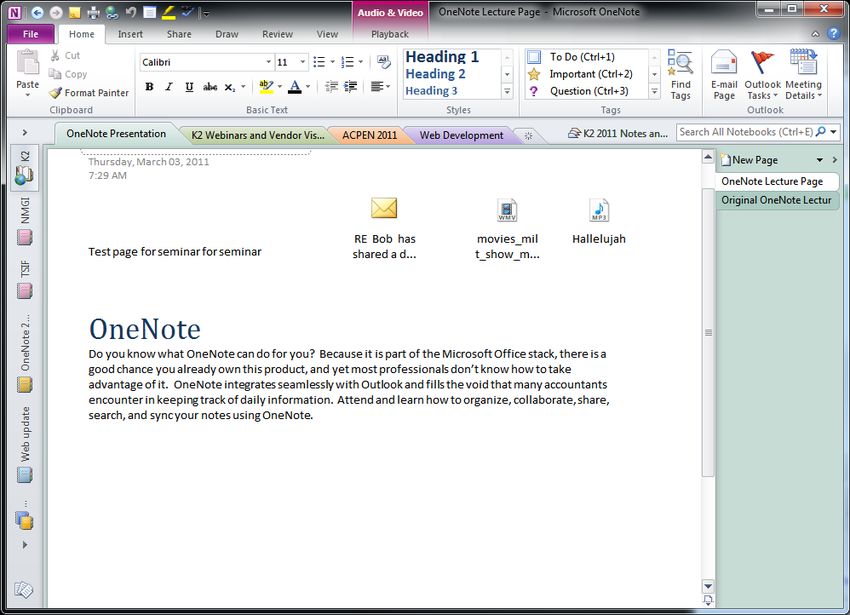850x615 pixels.
Task: Expand the Styles gallery More arrow
Action: [x=507, y=92]
